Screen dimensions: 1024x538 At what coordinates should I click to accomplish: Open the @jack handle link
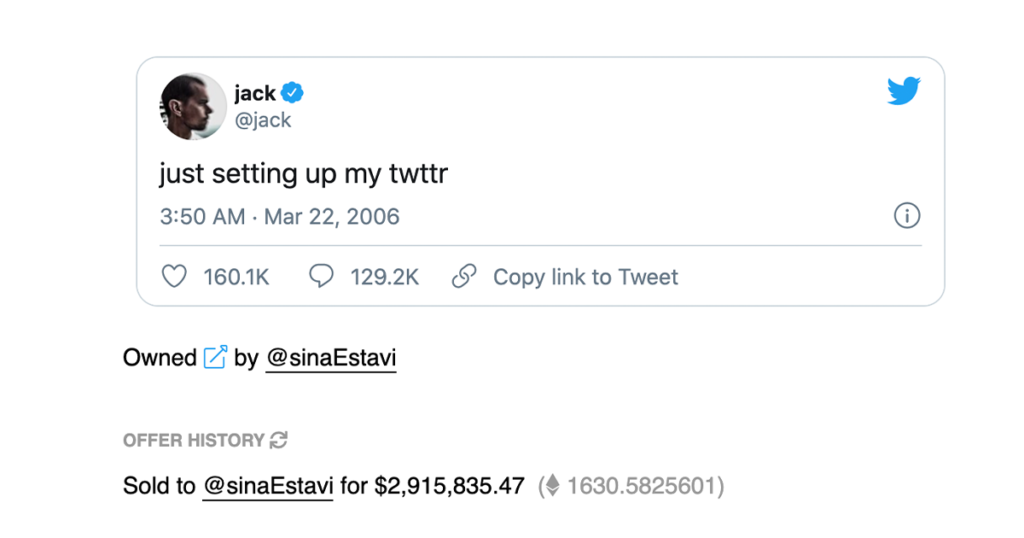263,120
